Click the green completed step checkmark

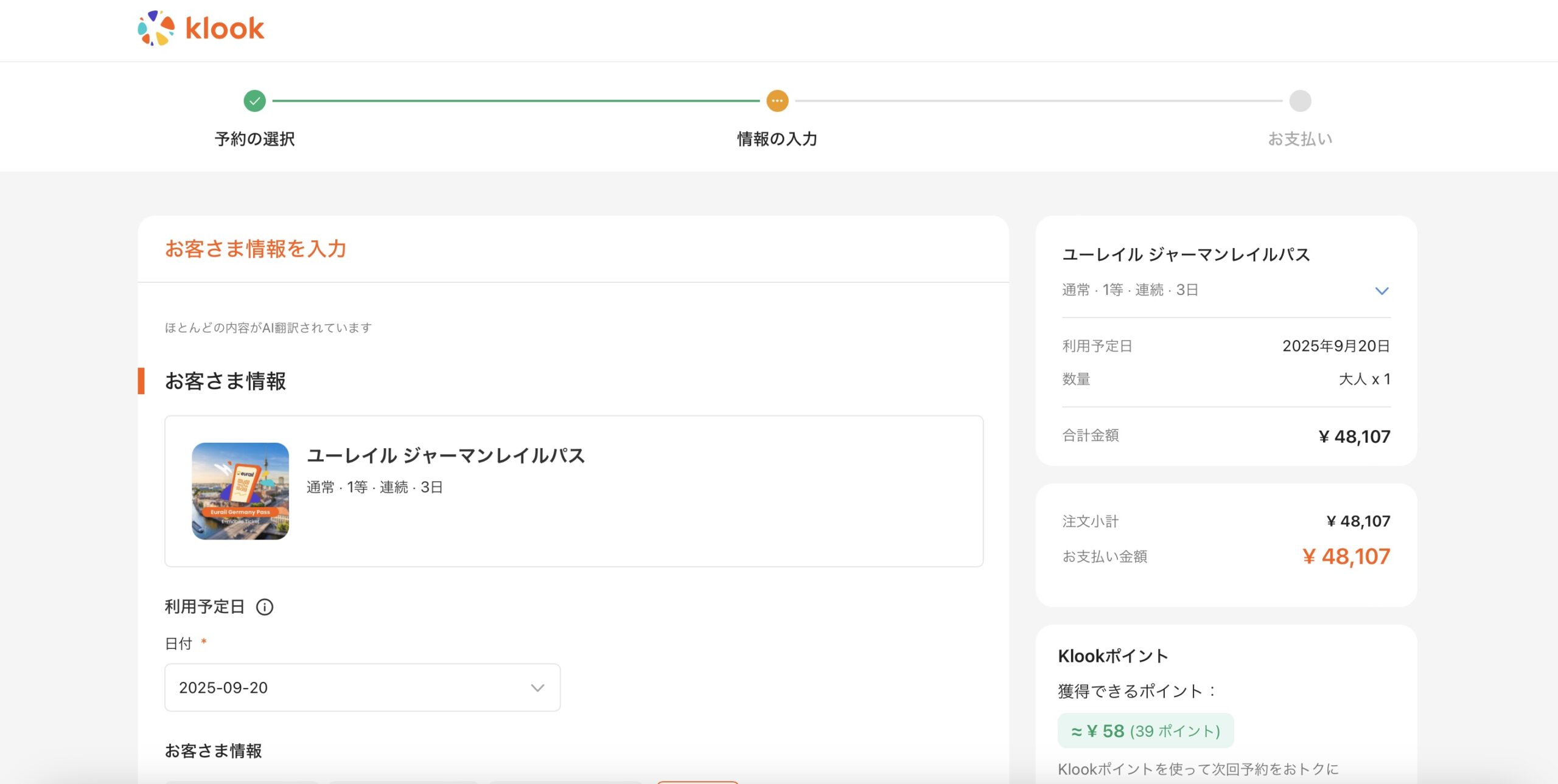[x=254, y=101]
